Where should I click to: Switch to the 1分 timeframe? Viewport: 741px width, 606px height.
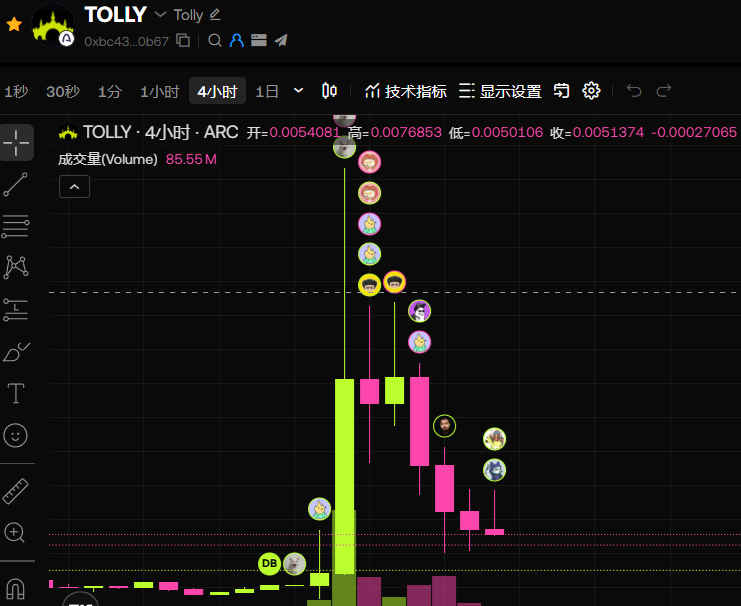click(x=110, y=91)
